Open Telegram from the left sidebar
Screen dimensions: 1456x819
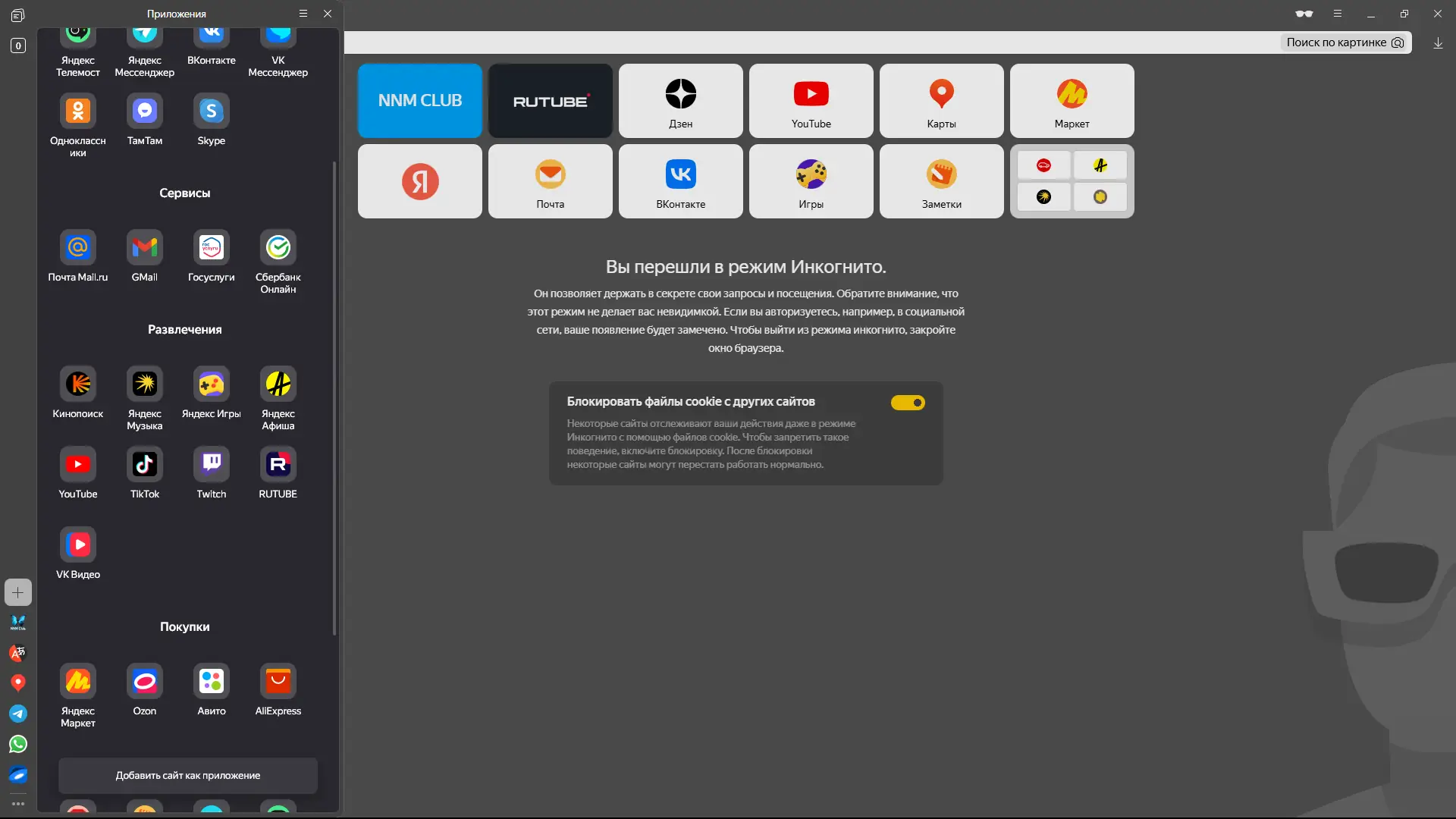pyautogui.click(x=17, y=714)
